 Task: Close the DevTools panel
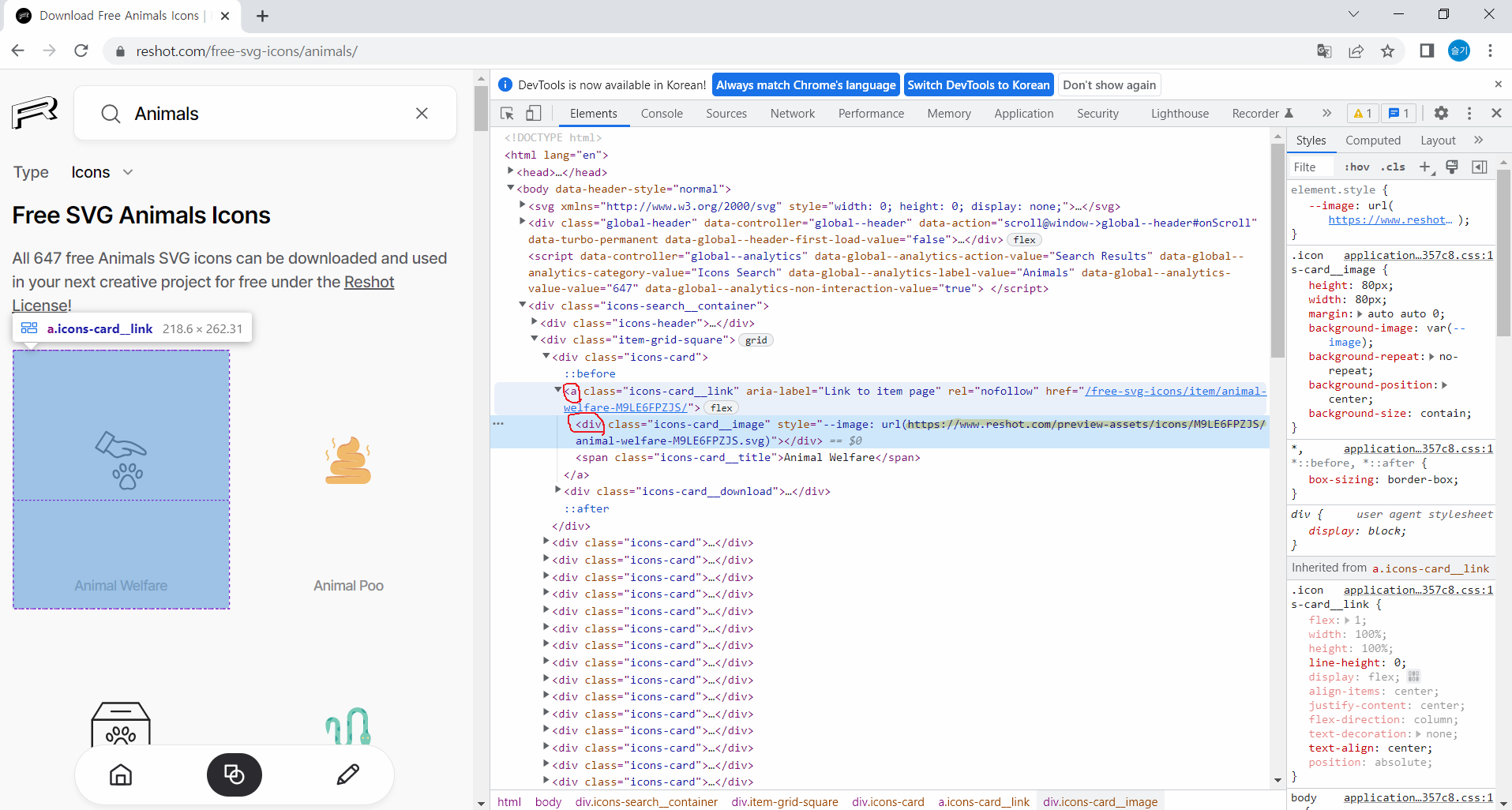[1496, 113]
